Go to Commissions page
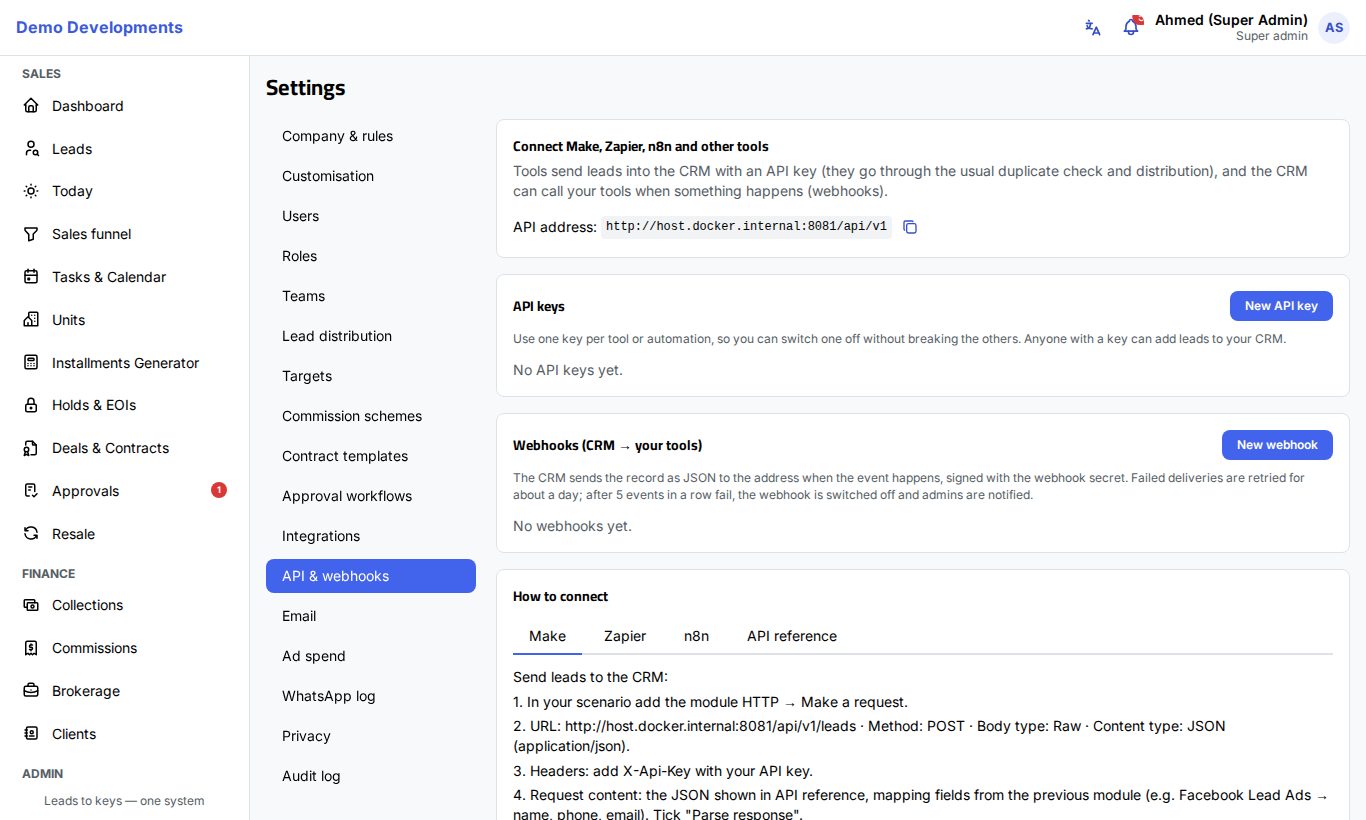The width and height of the screenshot is (1366, 820). tap(124, 648)
